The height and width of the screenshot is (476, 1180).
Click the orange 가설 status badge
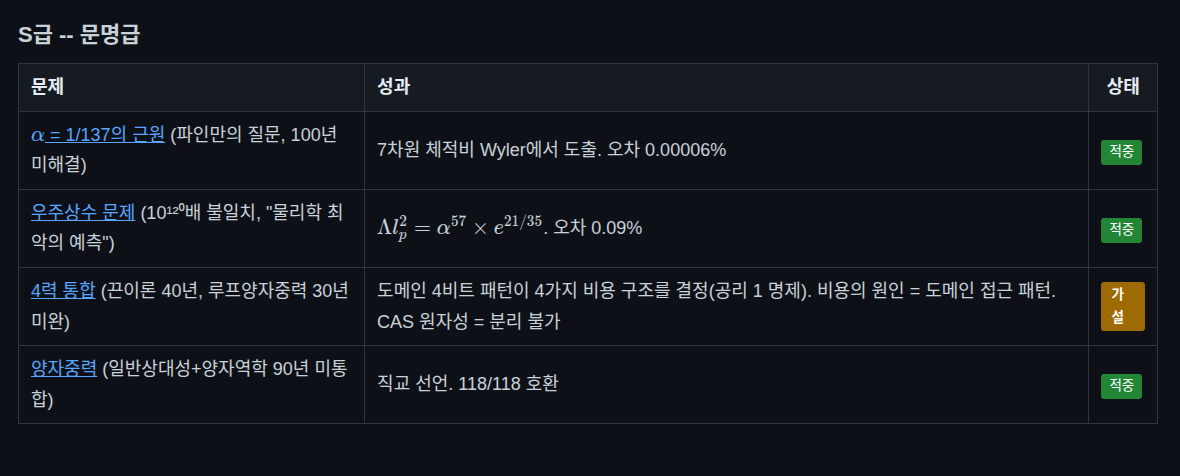coord(1122,306)
